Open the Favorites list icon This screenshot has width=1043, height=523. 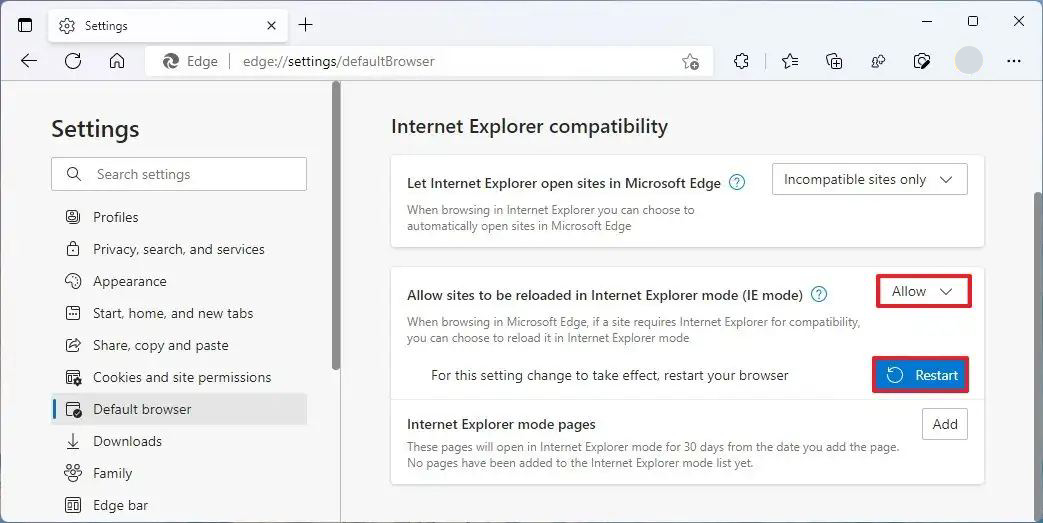[x=790, y=61]
